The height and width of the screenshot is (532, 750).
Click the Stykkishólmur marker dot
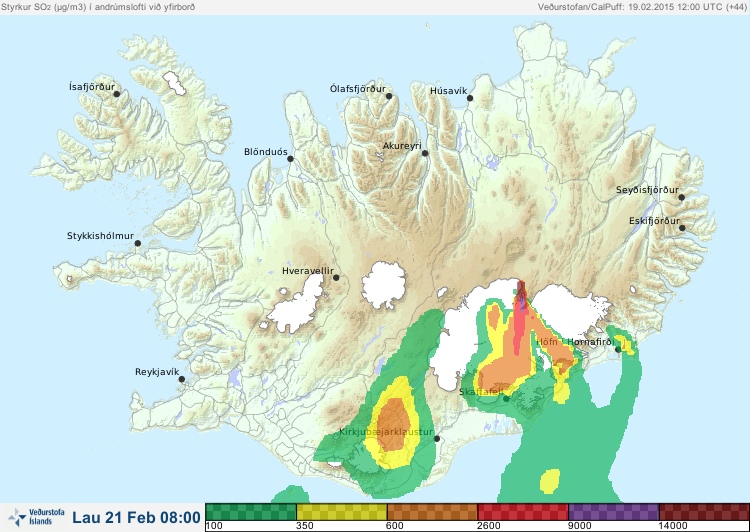pos(138,243)
